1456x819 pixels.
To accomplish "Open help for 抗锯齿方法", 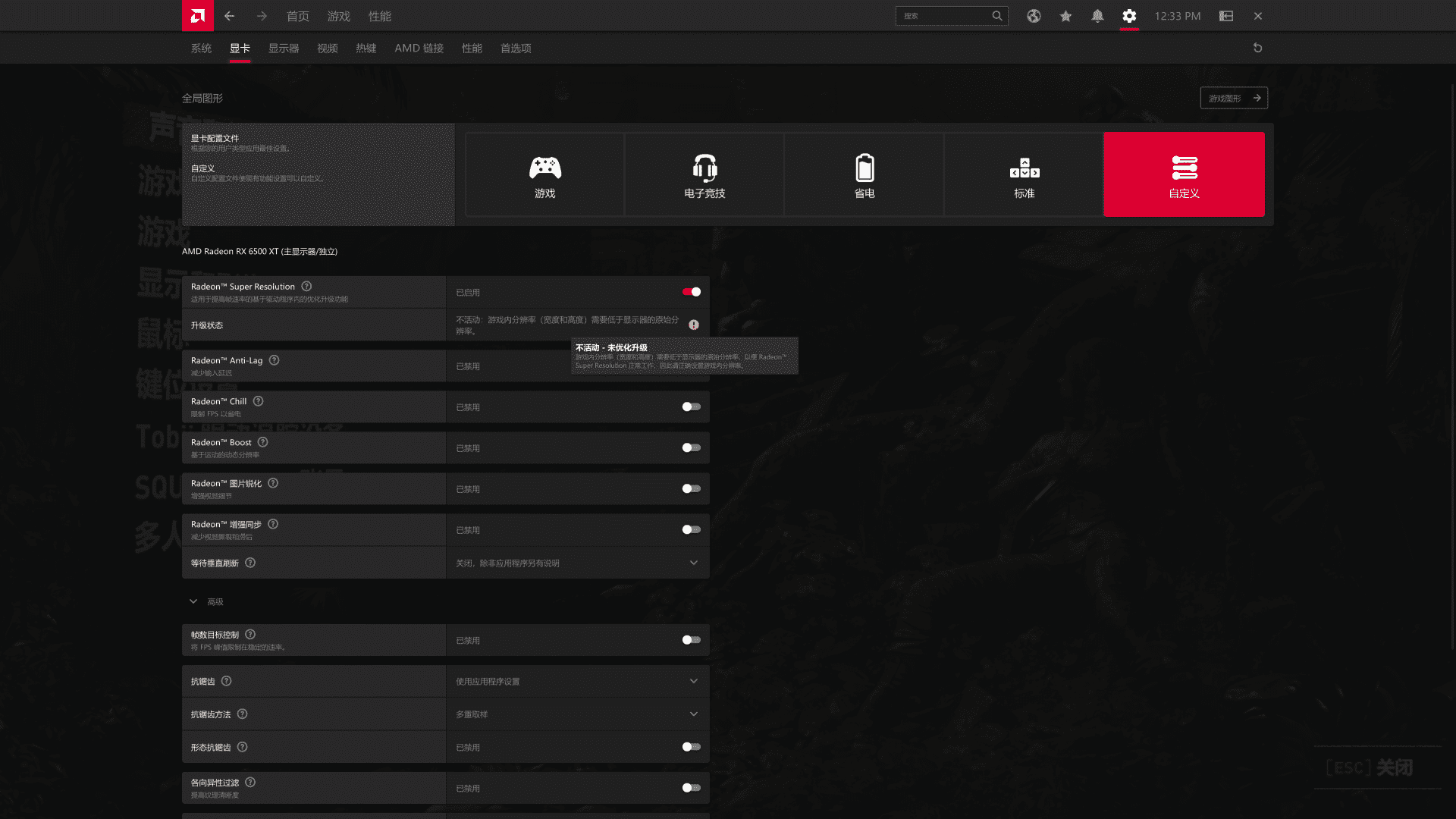I will click(242, 714).
